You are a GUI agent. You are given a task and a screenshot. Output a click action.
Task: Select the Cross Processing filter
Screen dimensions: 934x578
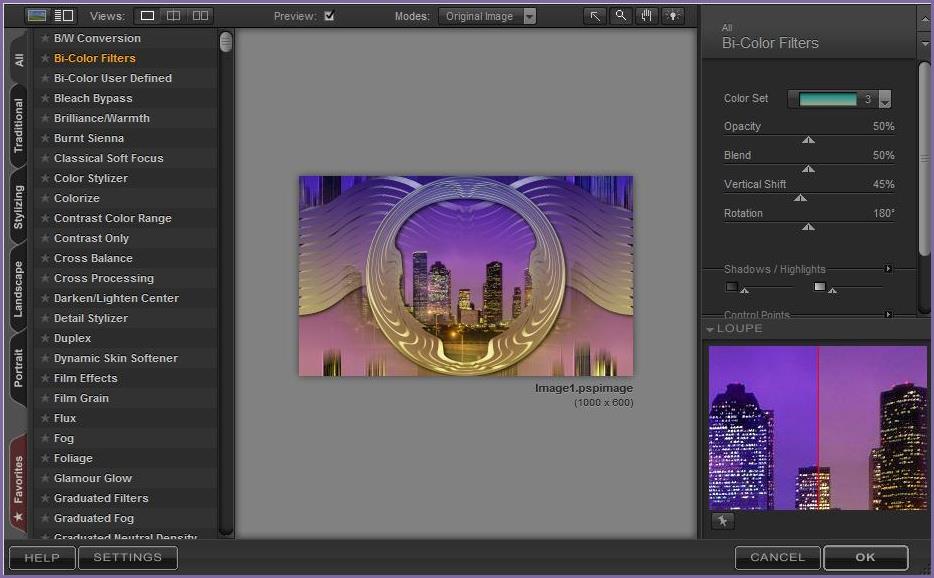pyautogui.click(x=104, y=278)
